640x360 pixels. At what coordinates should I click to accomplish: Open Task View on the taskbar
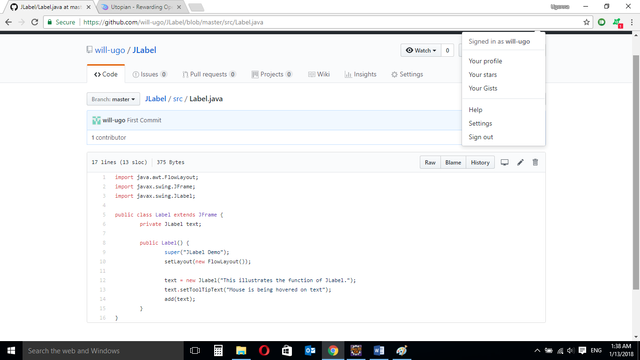(195, 351)
